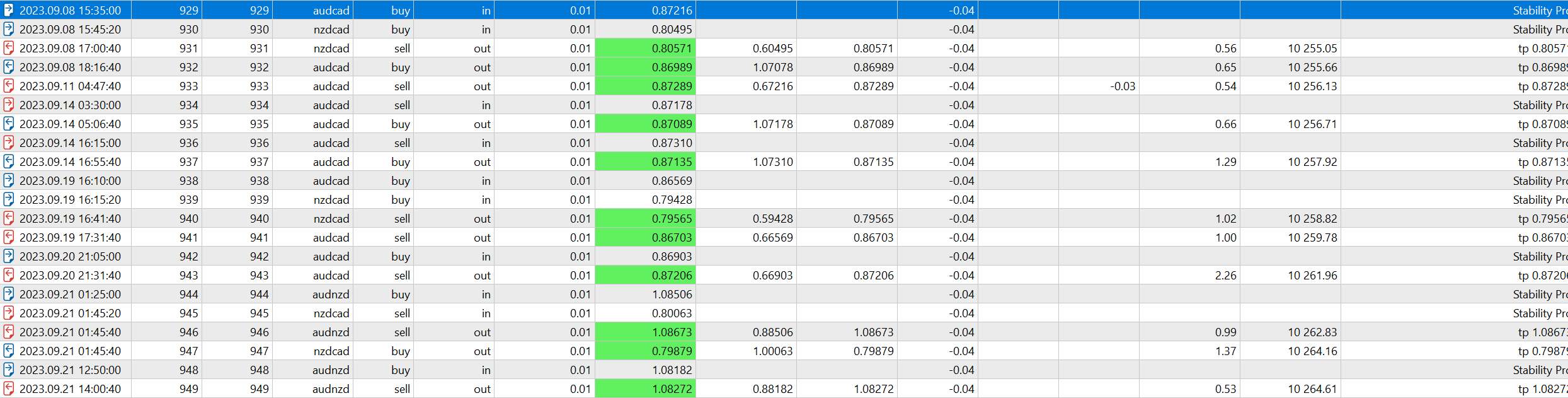The width and height of the screenshot is (1568, 398).
Task: Click the buy deal icon on row 932
Action: (9, 67)
